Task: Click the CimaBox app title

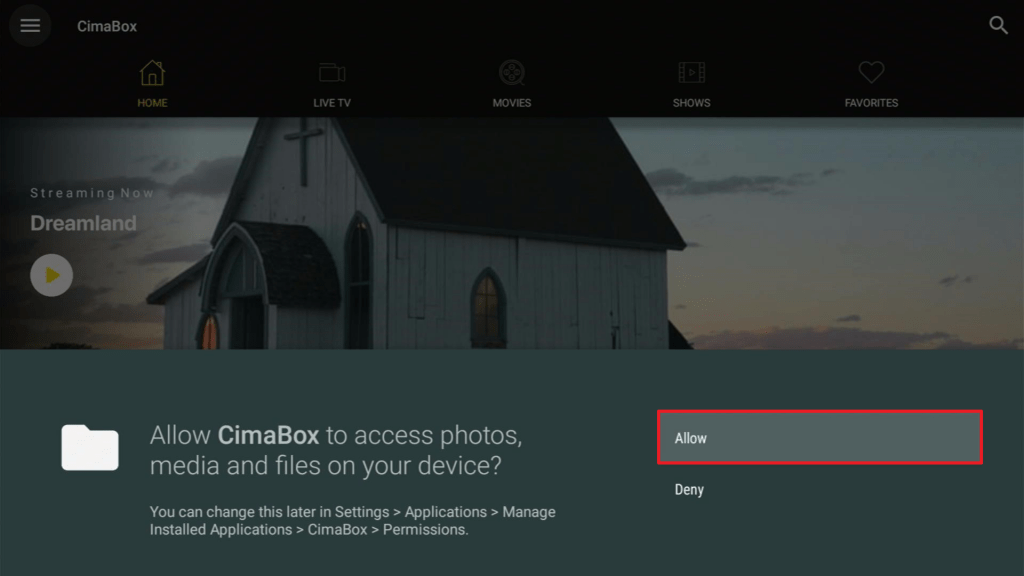Action: 107,26
